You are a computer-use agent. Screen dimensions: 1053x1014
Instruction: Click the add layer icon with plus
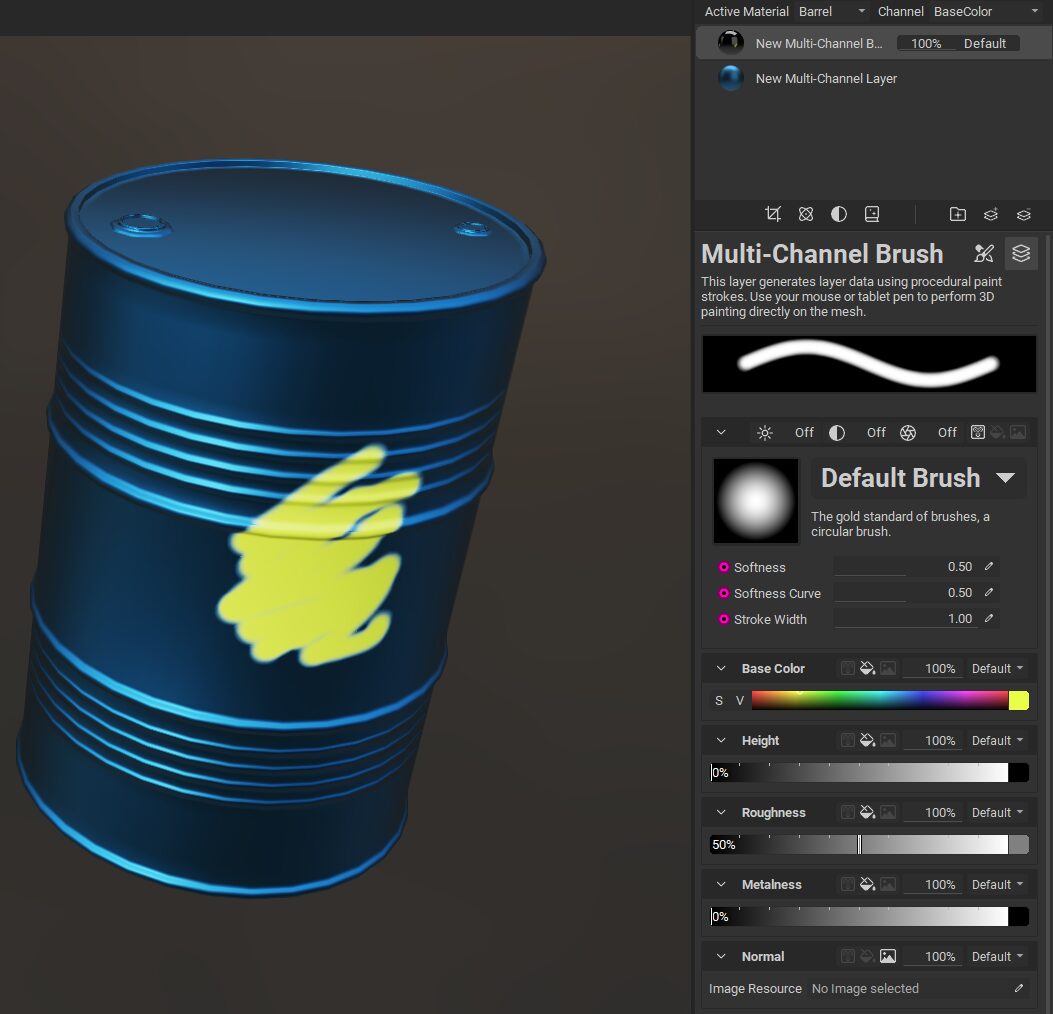[990, 214]
